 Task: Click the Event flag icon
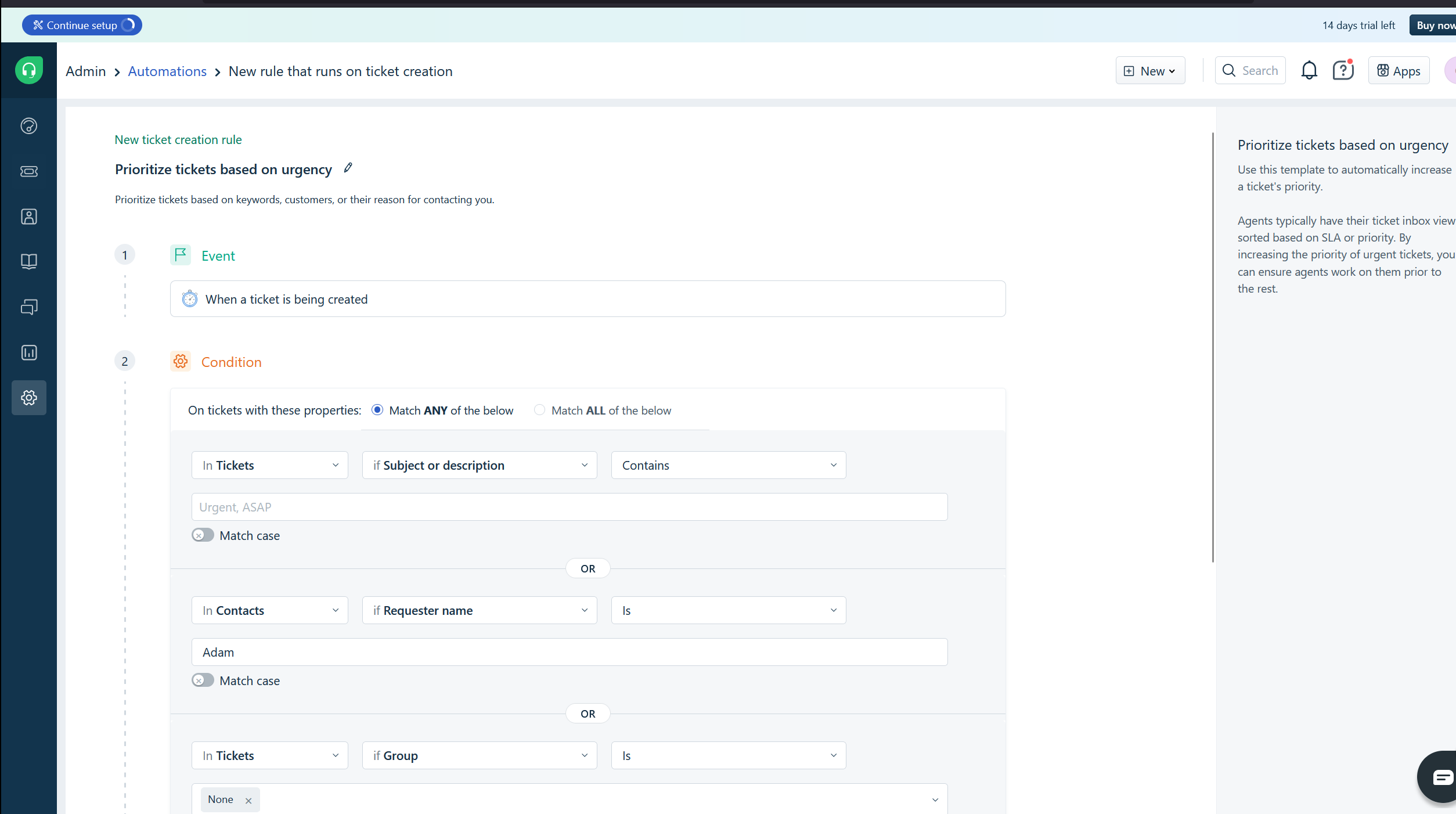click(x=181, y=255)
